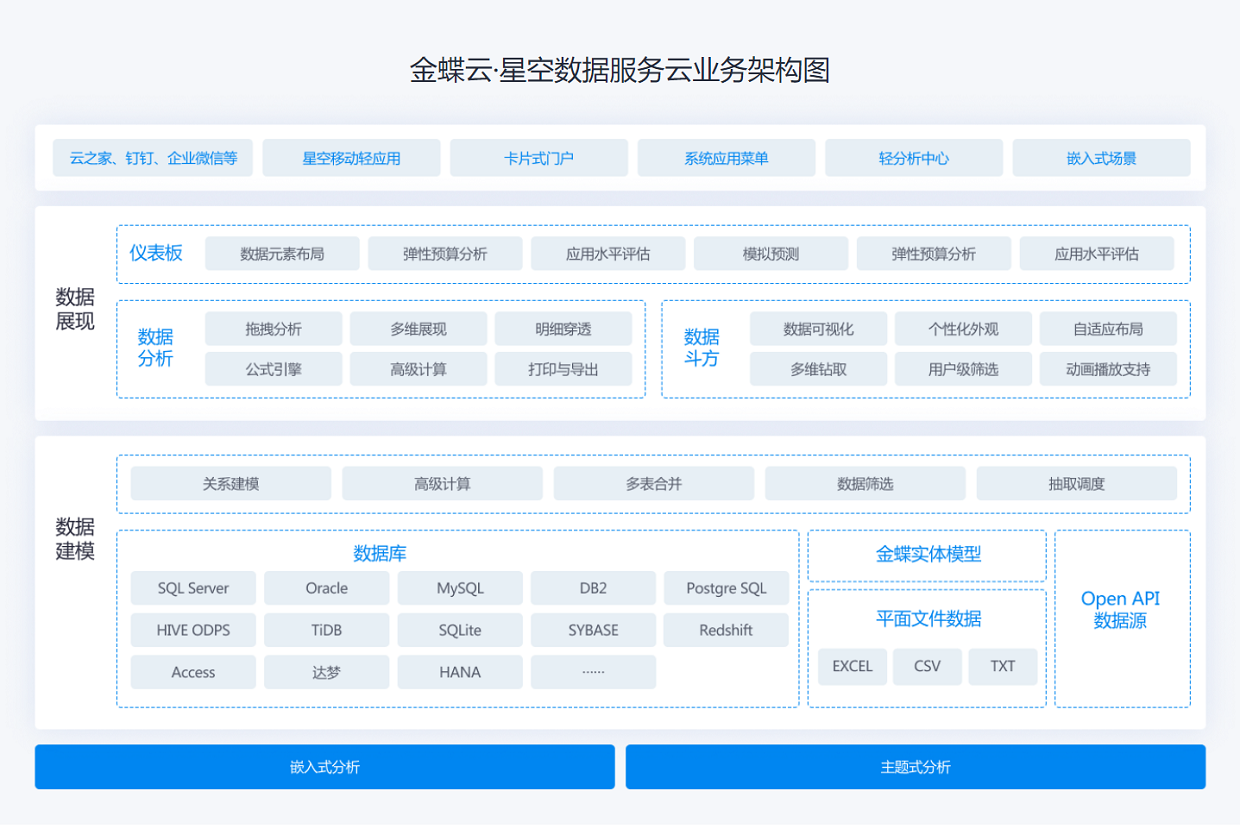
Task: Select the DB2 database box
Action: pyautogui.click(x=593, y=588)
